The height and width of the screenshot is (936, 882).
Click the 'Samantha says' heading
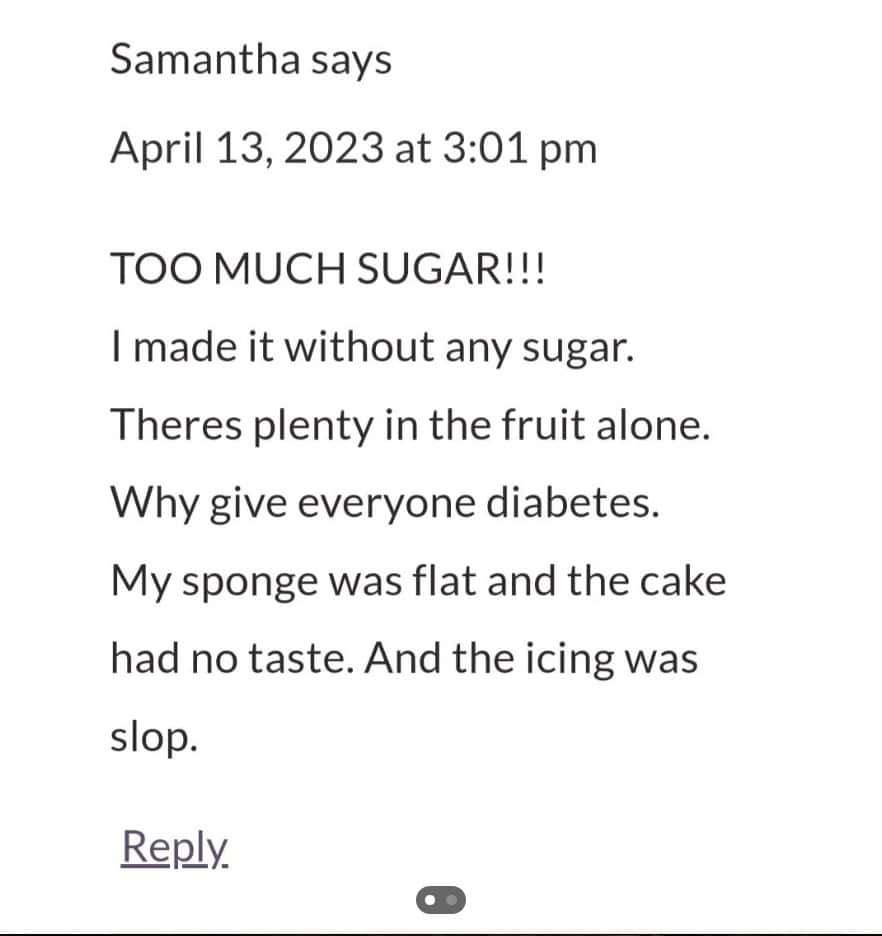(x=251, y=60)
